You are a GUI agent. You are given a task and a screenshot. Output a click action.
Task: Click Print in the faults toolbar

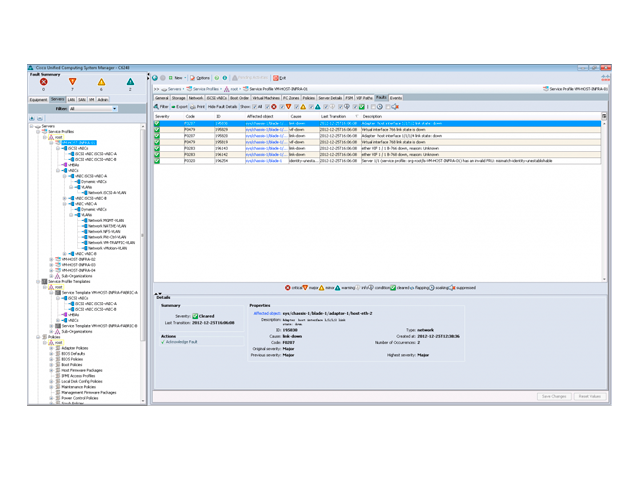point(199,106)
